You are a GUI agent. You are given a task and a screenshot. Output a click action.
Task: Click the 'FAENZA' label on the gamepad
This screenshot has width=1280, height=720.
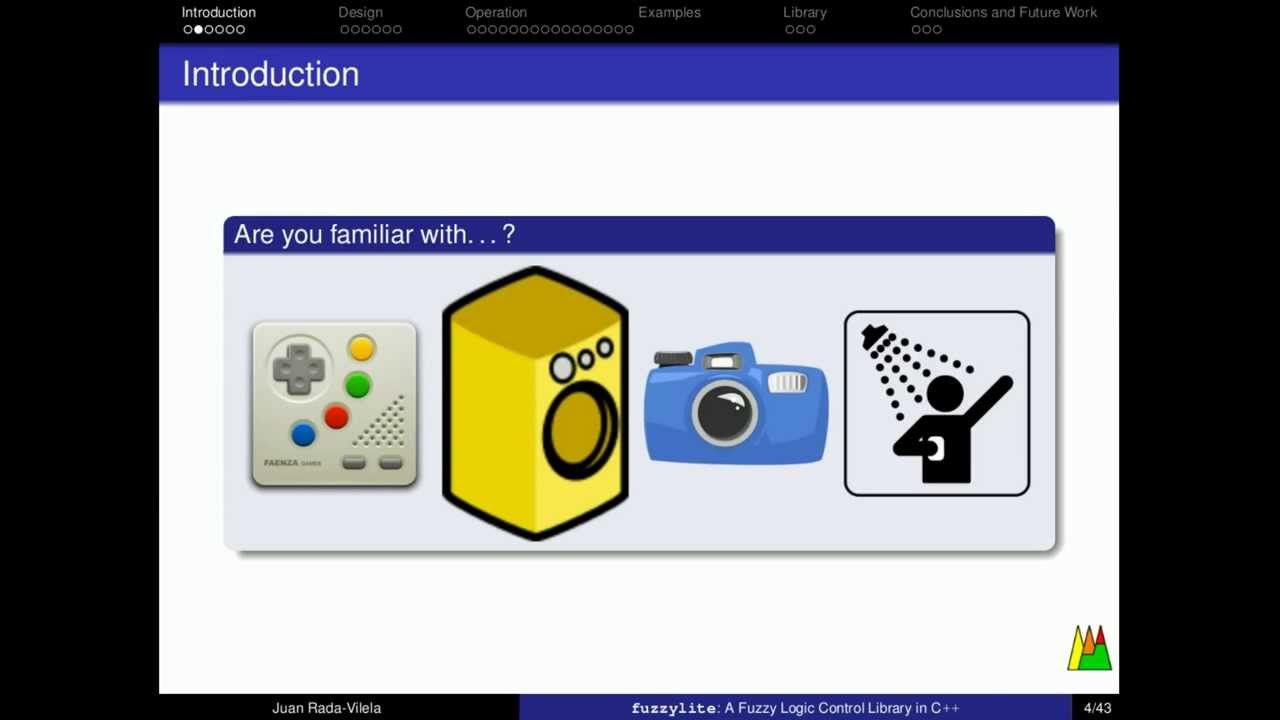280,463
